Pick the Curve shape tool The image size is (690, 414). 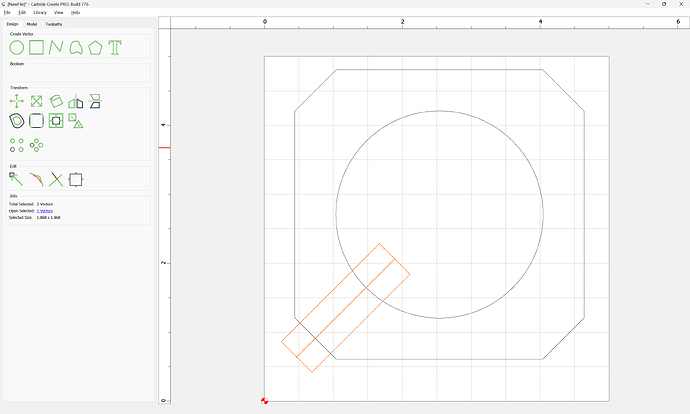[x=76, y=48]
